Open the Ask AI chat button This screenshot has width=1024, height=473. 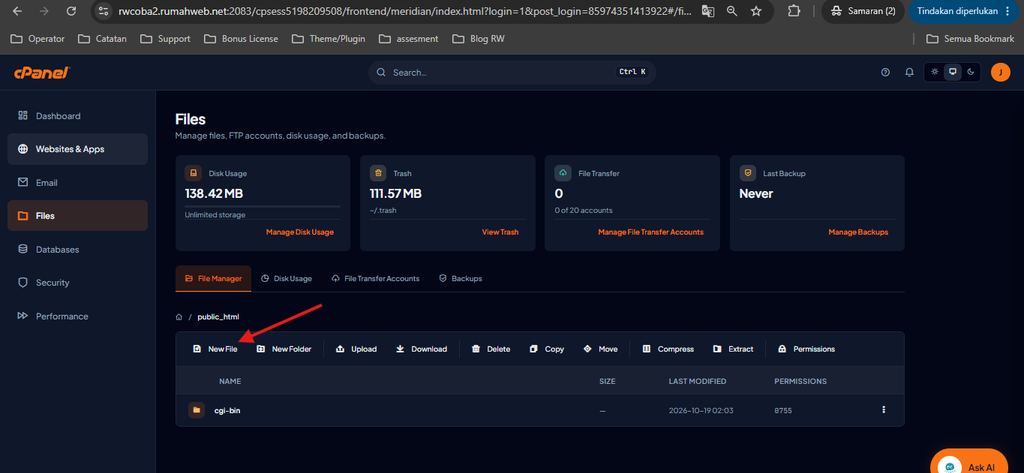point(969,461)
